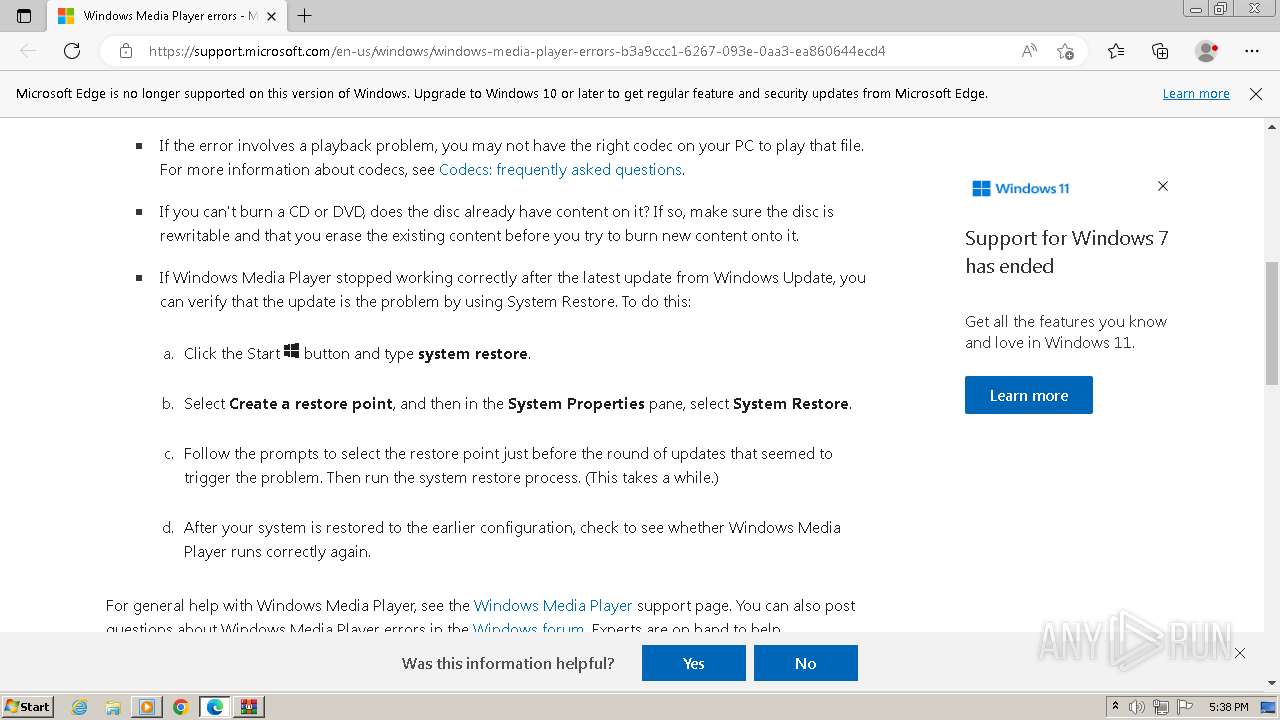1280x720 pixels.
Task: Select Microsoft Edge taskbar icon
Action: click(215, 707)
